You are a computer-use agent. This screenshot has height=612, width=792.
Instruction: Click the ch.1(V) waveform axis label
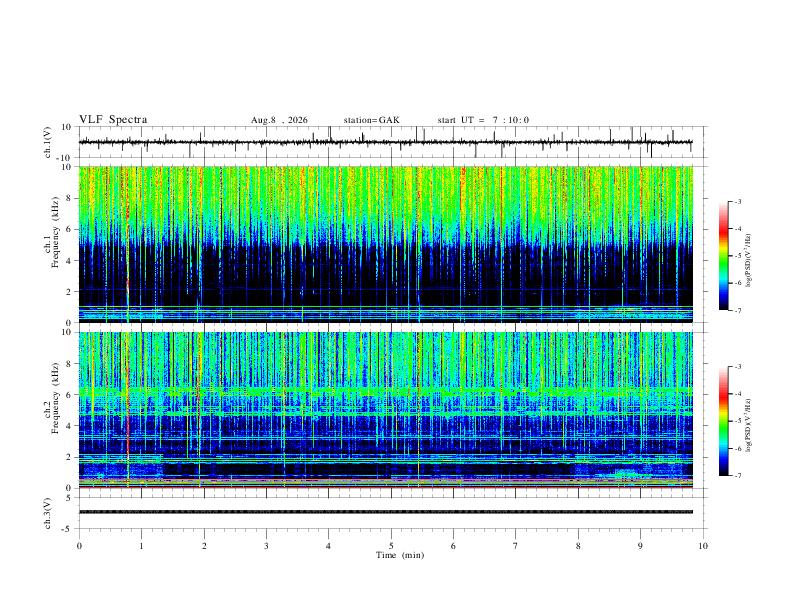point(48,142)
